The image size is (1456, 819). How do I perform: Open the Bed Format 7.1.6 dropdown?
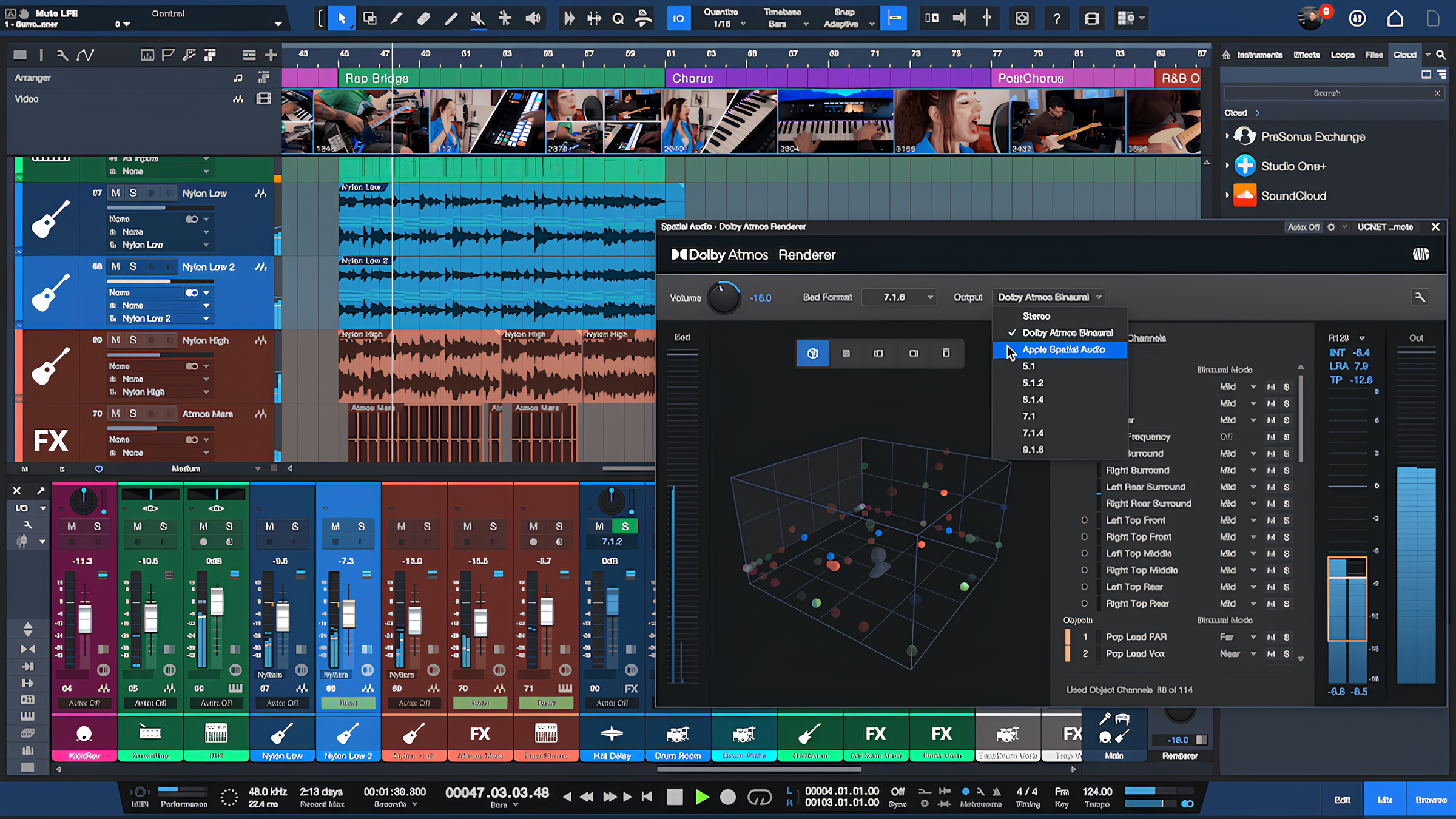pos(899,297)
